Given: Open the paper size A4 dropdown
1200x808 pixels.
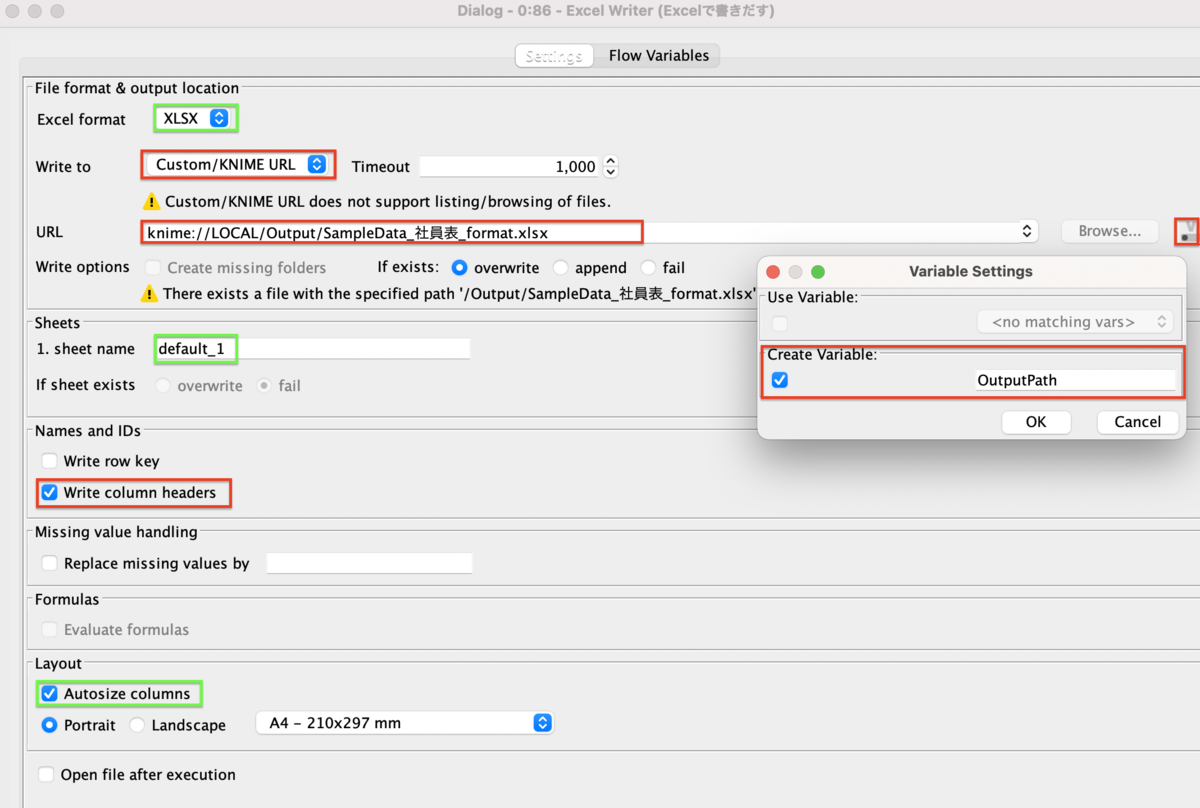Looking at the screenshot, I should [405, 723].
